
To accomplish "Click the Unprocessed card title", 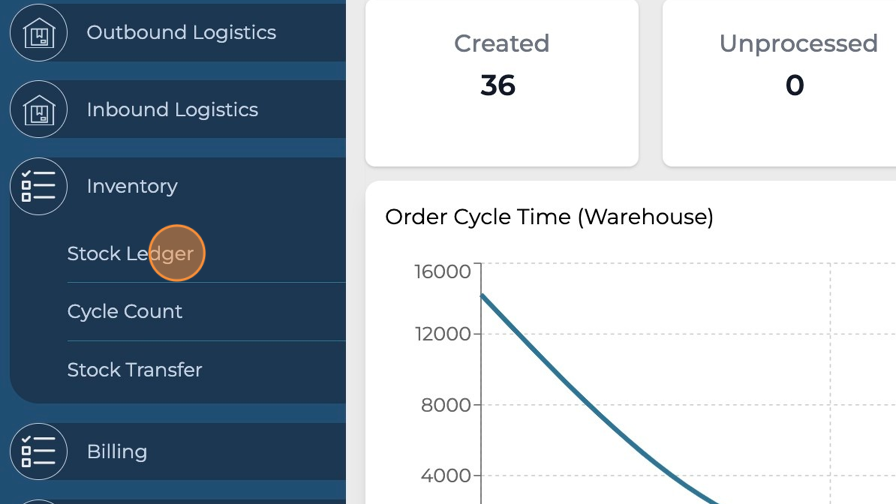I will click(x=798, y=44).
